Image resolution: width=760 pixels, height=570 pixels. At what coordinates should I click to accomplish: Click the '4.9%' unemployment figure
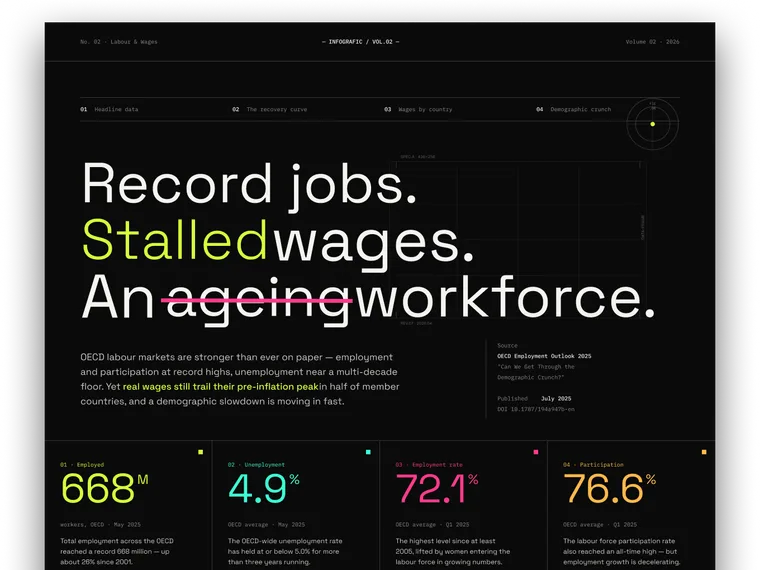pyautogui.click(x=264, y=488)
